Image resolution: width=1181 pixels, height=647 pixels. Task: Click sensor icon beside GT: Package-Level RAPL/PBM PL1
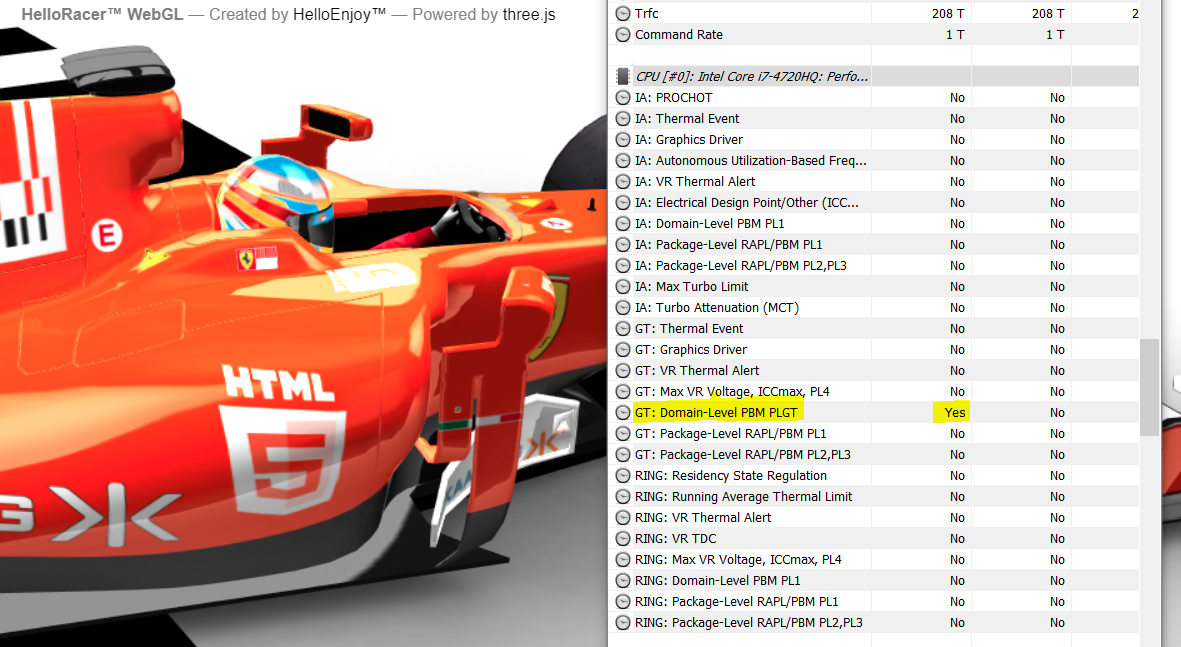coord(623,434)
